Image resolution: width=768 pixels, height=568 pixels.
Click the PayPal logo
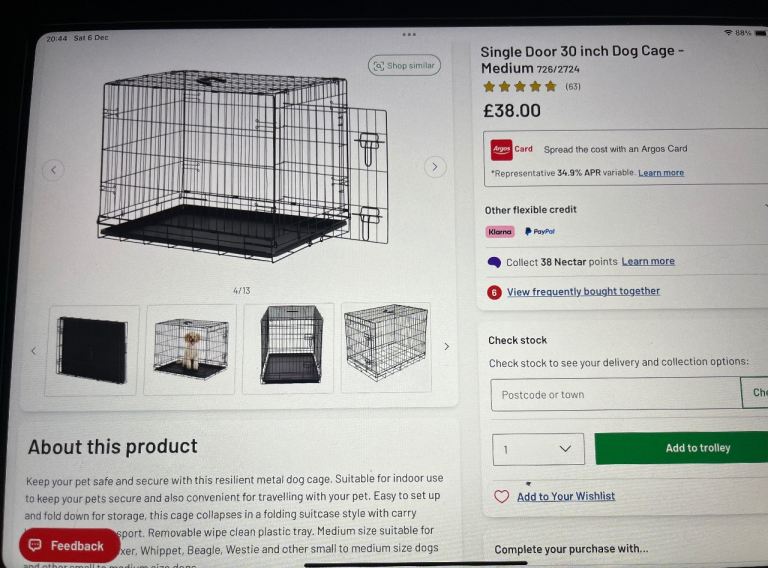tap(539, 232)
